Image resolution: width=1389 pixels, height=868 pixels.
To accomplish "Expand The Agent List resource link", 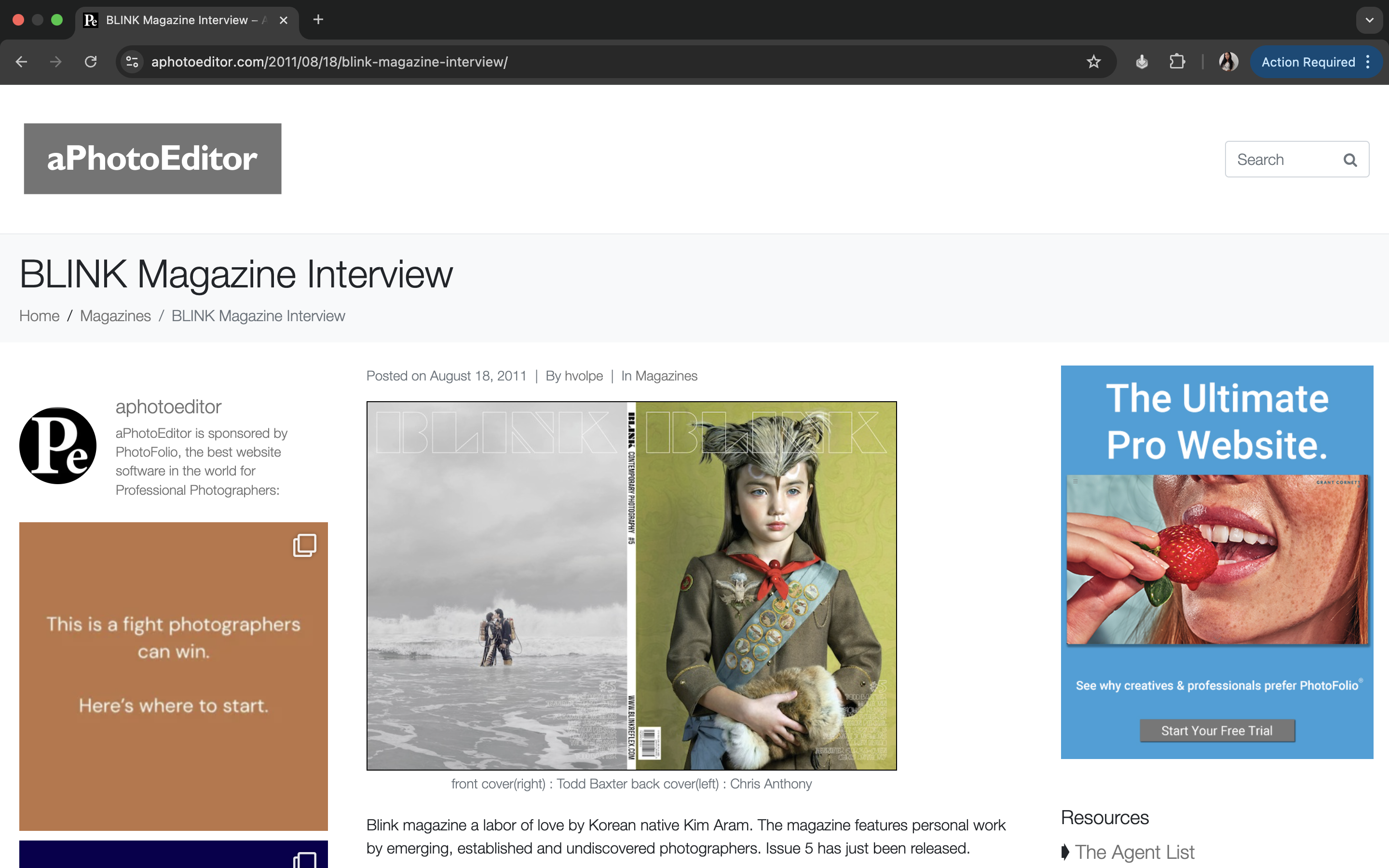I will point(1134,852).
